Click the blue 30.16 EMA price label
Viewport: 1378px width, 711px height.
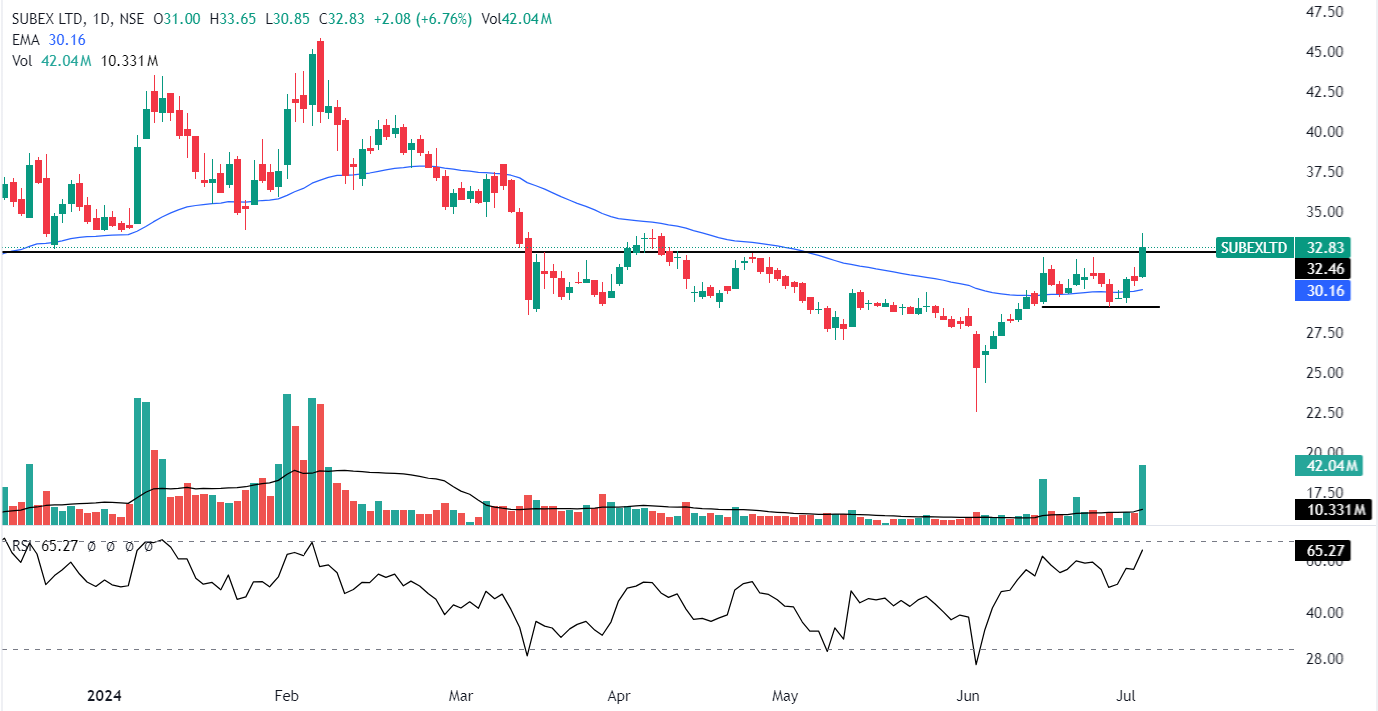(x=1323, y=291)
